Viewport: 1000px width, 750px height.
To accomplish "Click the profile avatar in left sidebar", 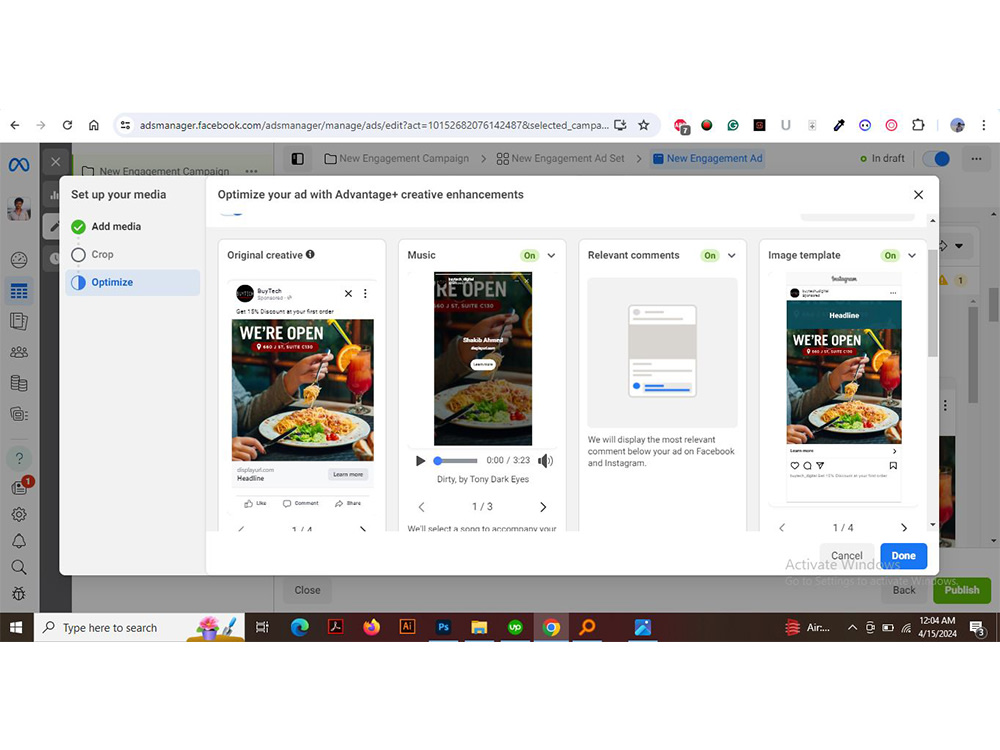I will coord(18,209).
